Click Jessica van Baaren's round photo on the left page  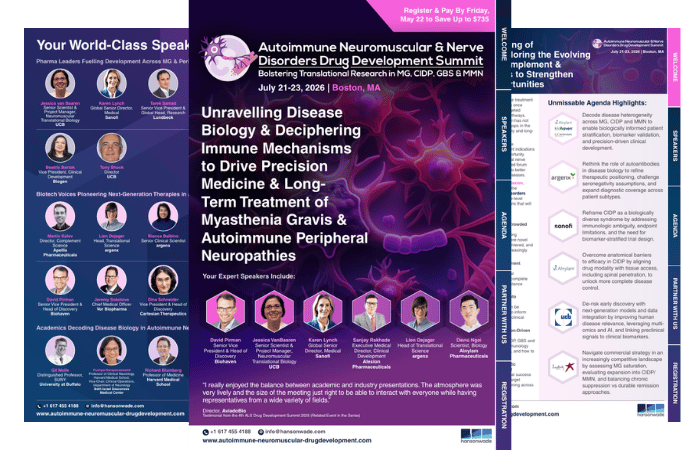pos(60,83)
